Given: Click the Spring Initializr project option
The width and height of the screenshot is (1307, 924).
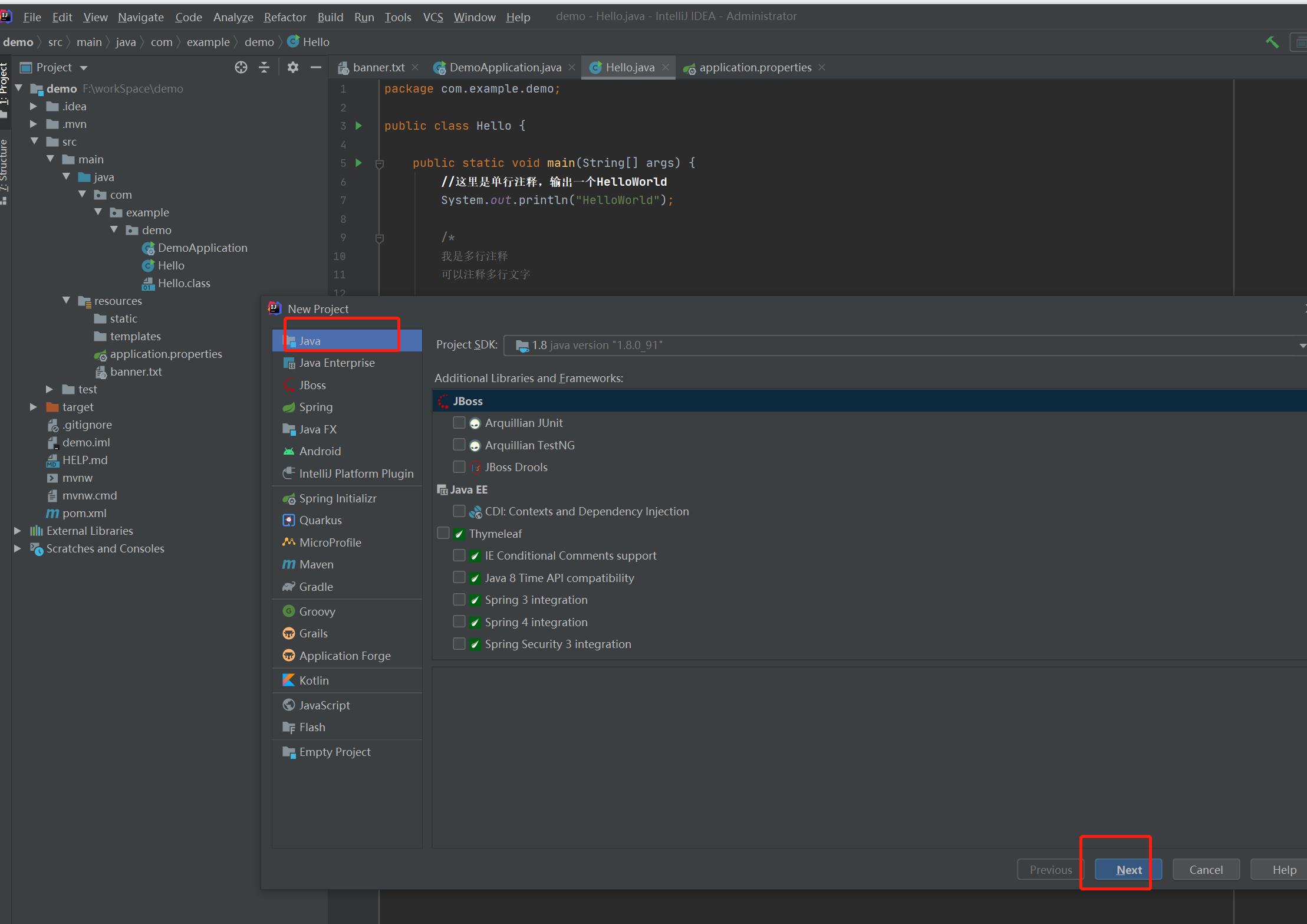Looking at the screenshot, I should click(337, 498).
